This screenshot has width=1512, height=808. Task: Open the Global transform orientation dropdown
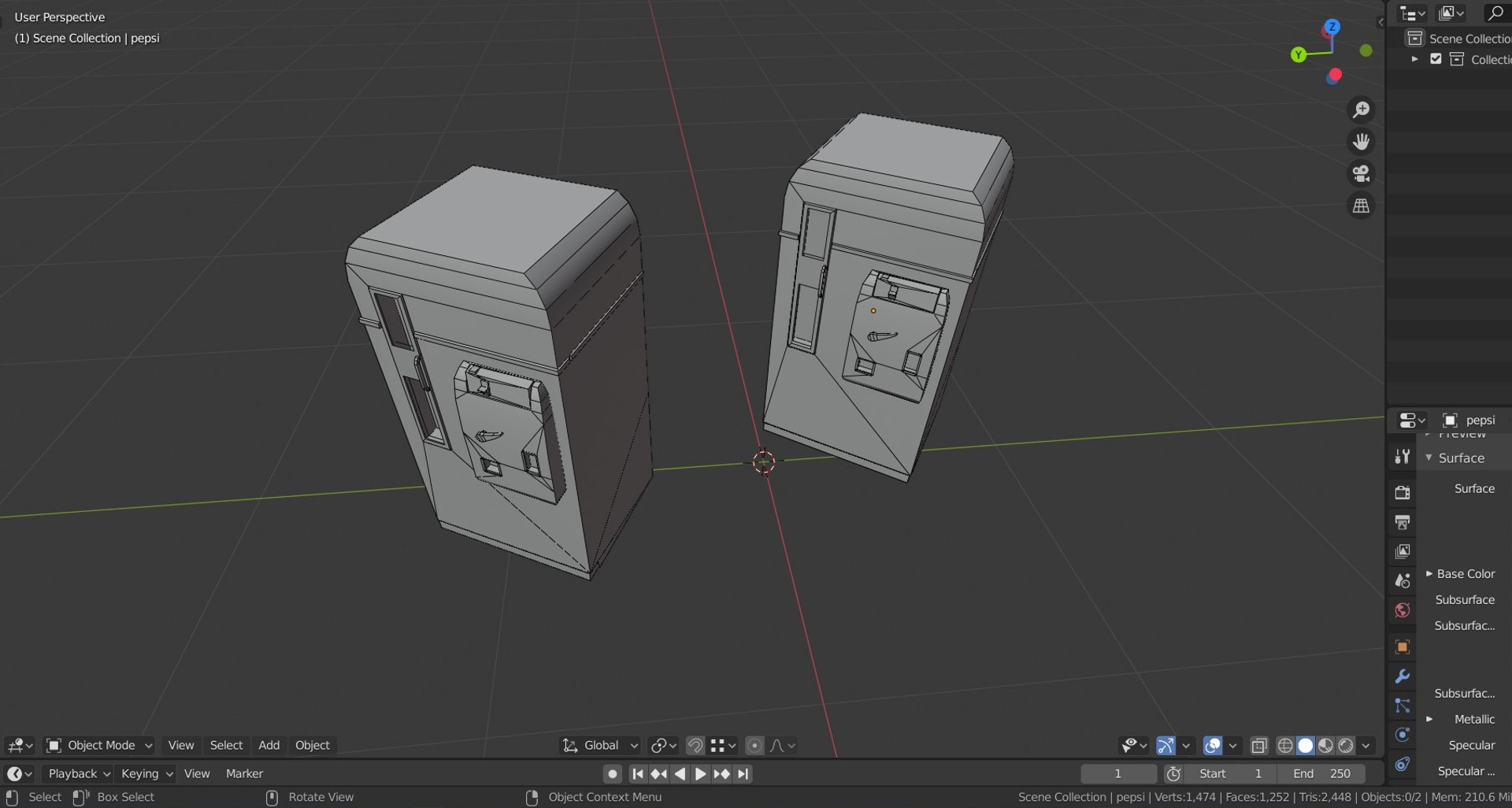(600, 745)
